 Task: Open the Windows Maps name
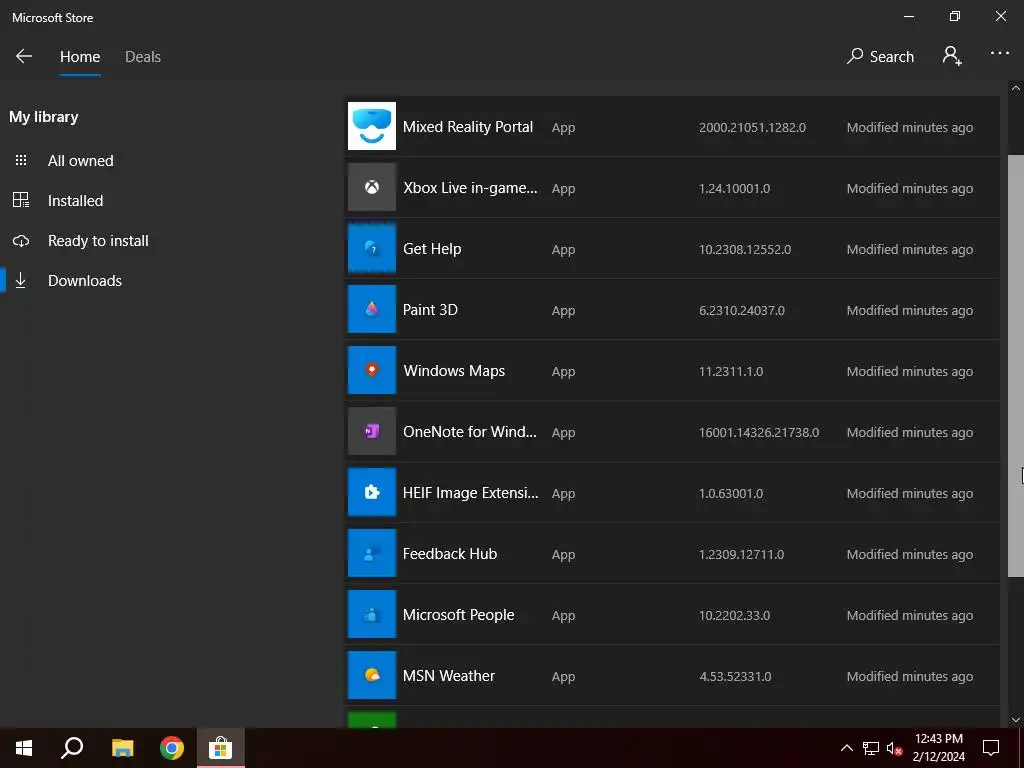[454, 371]
